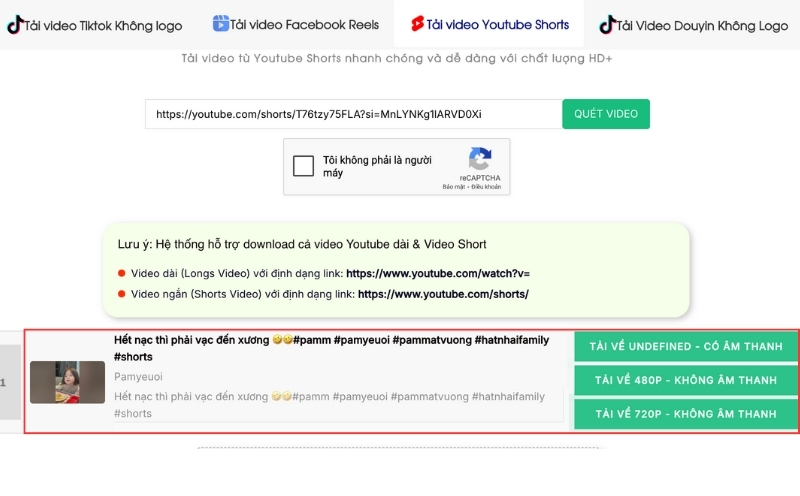Viewport: 800px width, 496px height.
Task: Open the Tải video Tiktok Không logo tab
Action: 94,25
